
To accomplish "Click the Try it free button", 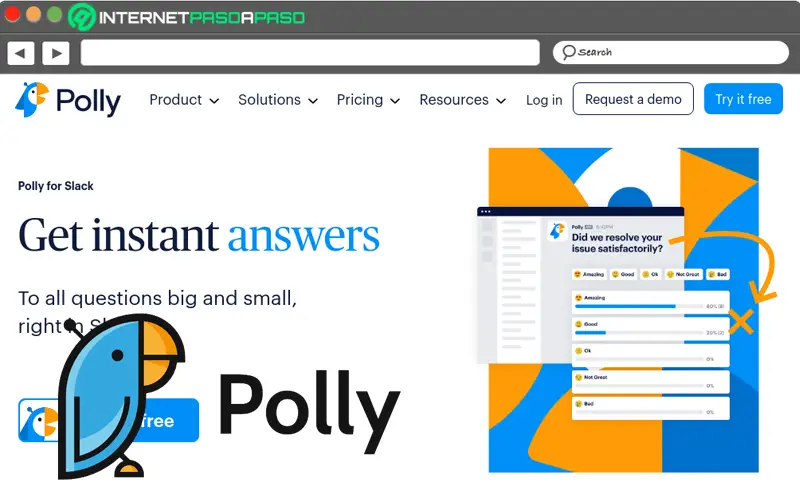I will coord(743,99).
